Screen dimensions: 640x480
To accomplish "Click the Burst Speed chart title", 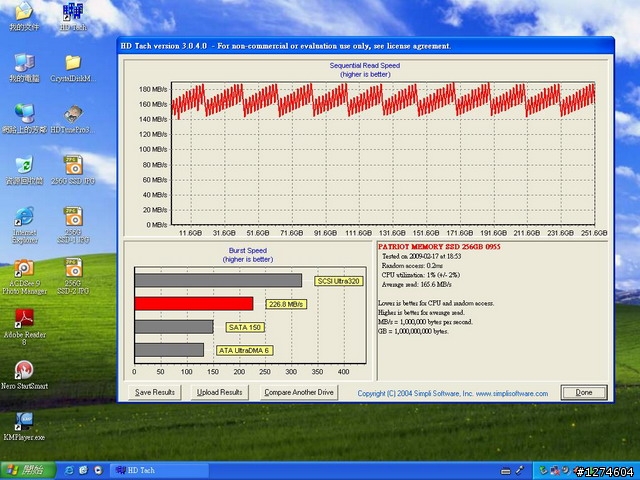I will point(248,251).
